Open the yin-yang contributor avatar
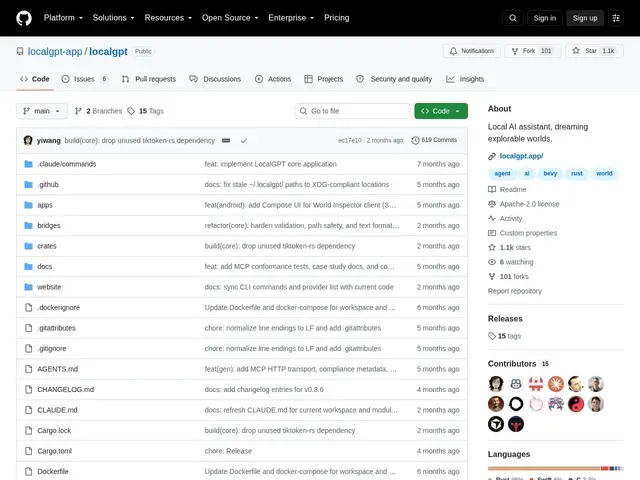Viewport: 640px width, 480px height. [x=576, y=404]
